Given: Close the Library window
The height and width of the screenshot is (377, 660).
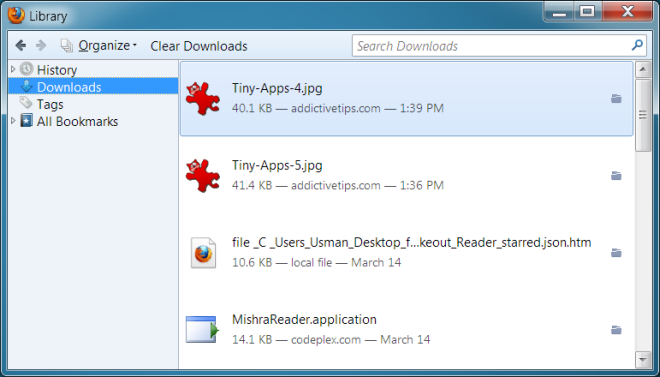Looking at the screenshot, I should [627, 11].
